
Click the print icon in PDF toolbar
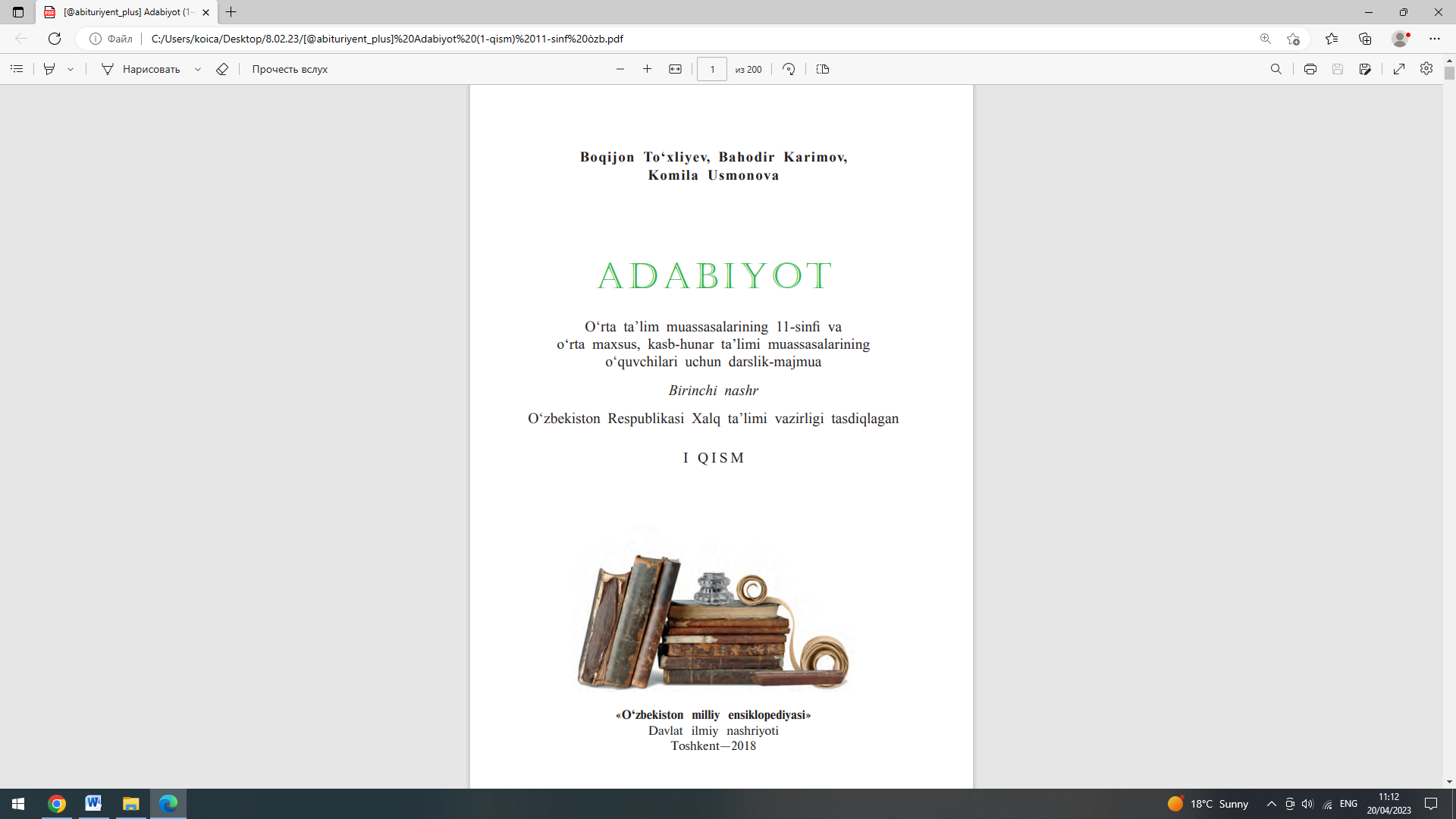point(1310,69)
